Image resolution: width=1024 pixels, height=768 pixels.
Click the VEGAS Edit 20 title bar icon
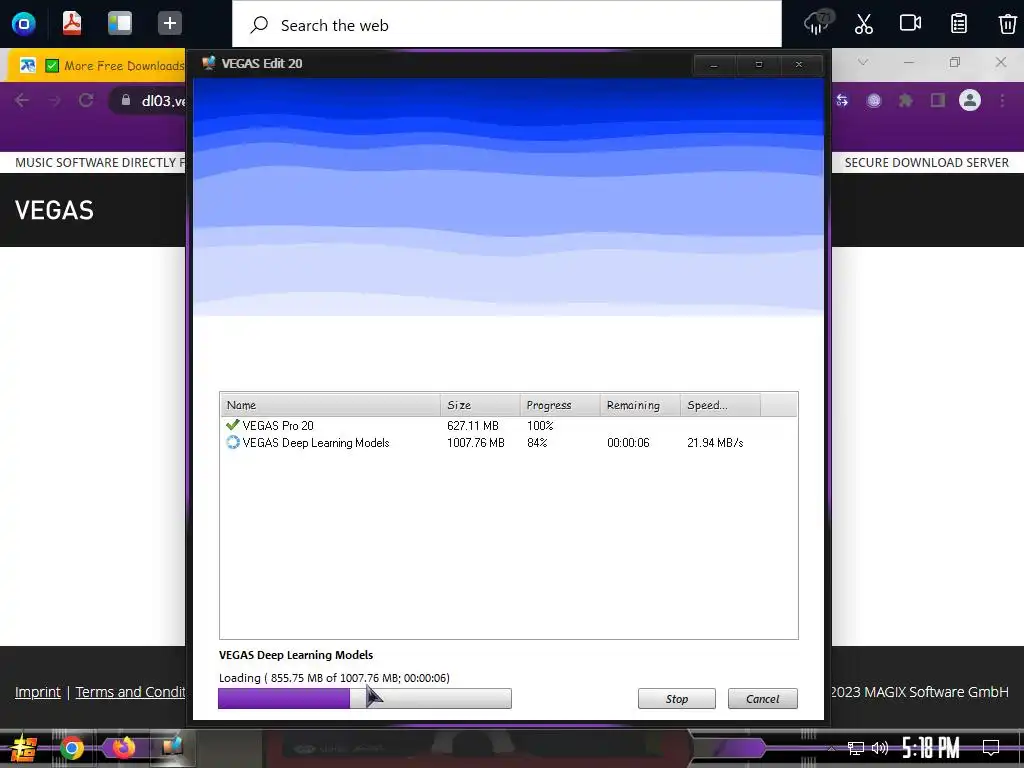(x=208, y=63)
